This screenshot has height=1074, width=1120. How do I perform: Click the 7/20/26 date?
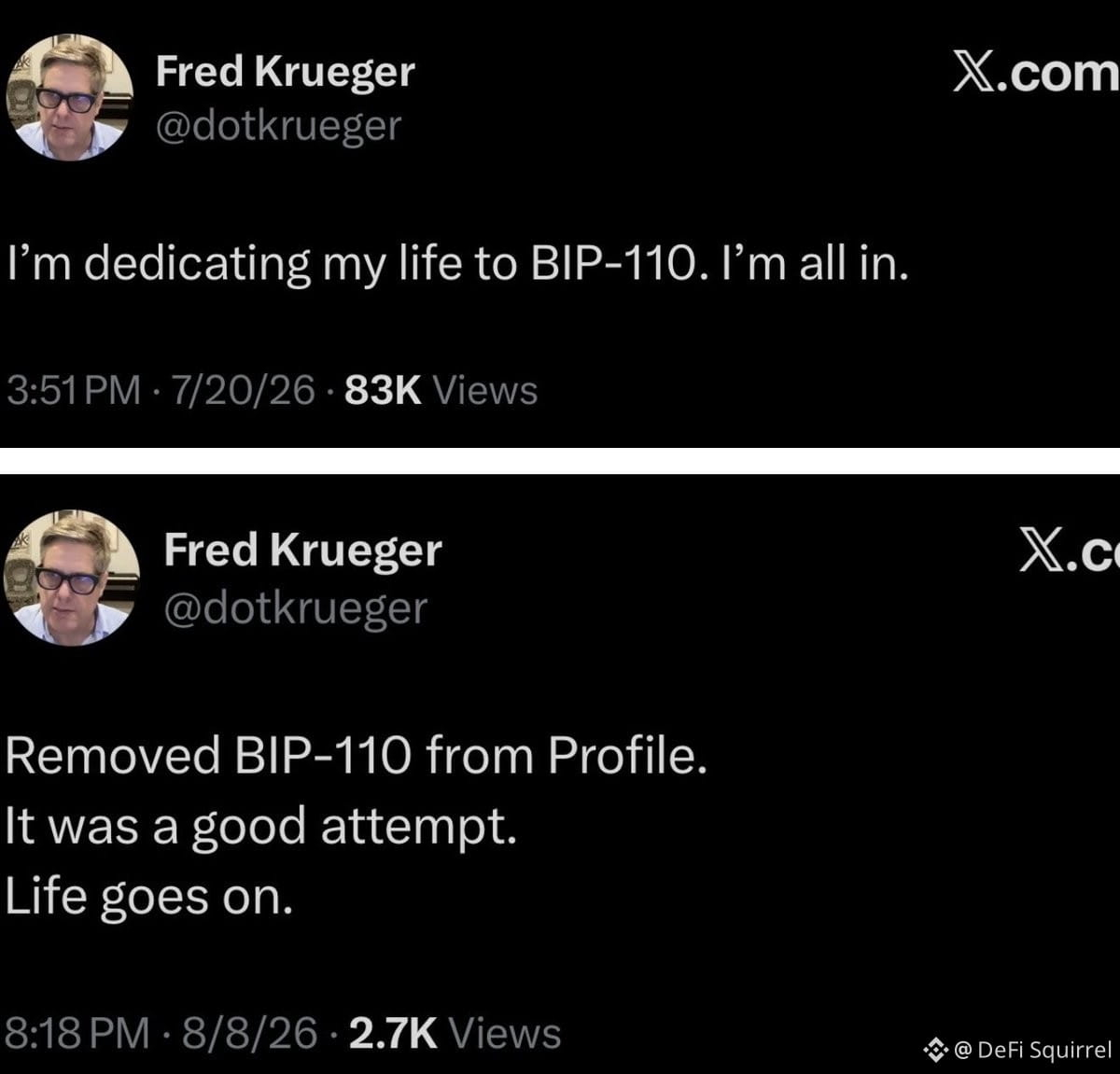coord(240,390)
